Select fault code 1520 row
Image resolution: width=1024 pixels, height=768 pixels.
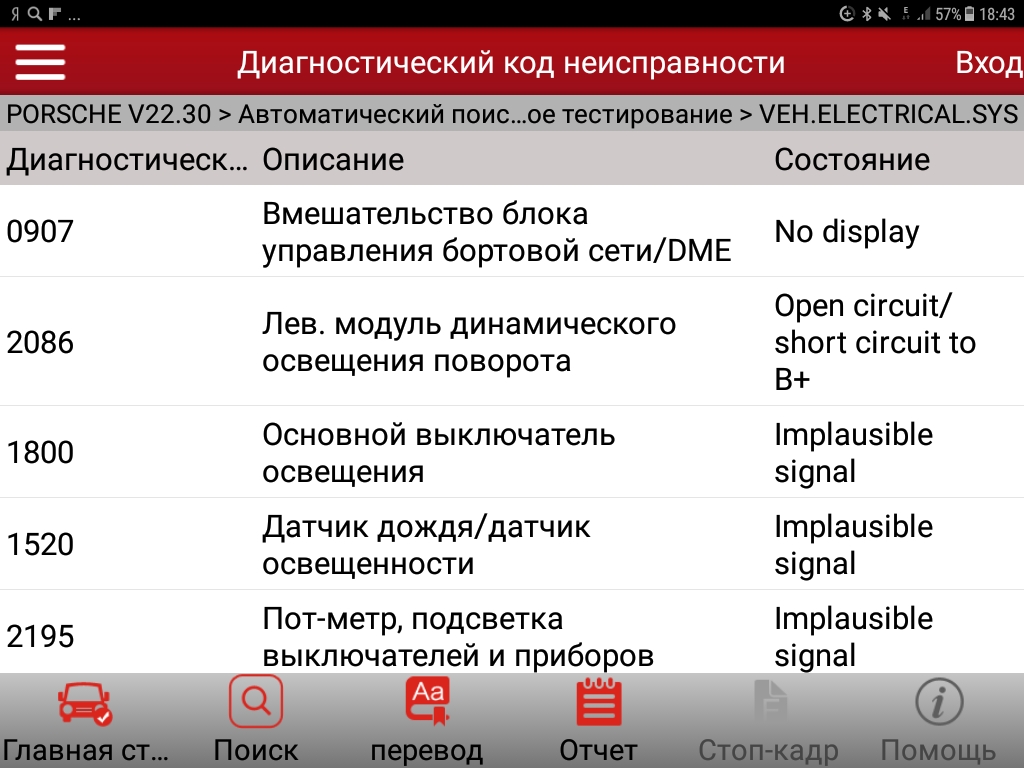pyautogui.click(x=512, y=544)
